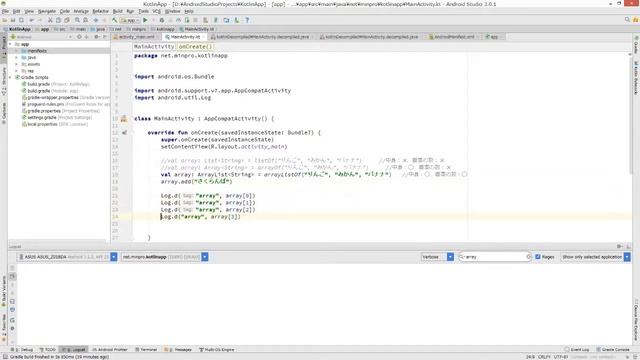
Task: Collapse the app module tree node
Action: coord(10,44)
